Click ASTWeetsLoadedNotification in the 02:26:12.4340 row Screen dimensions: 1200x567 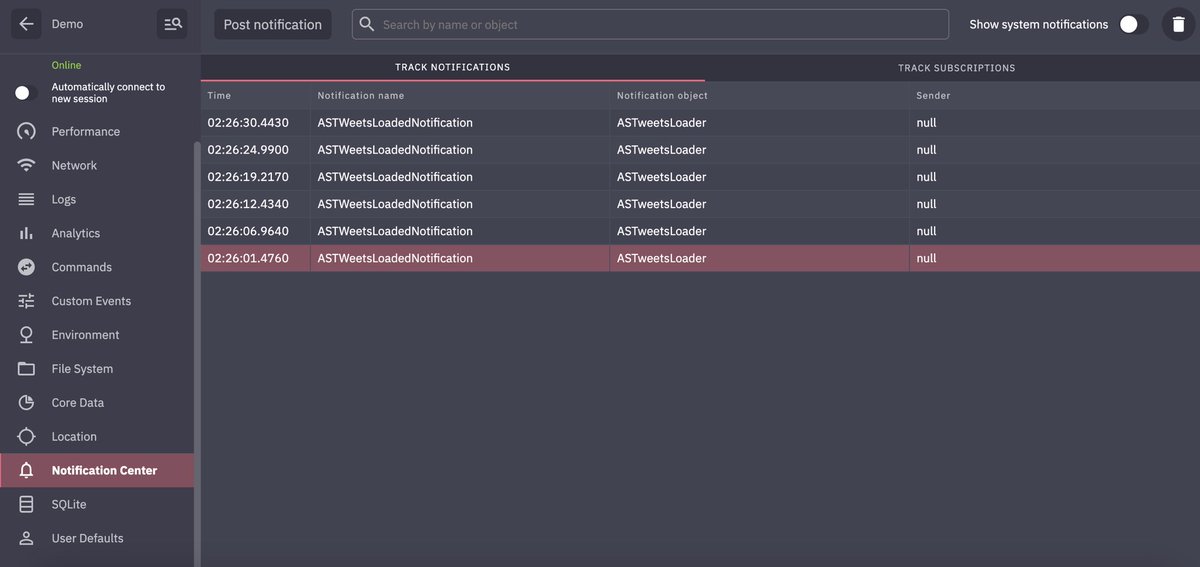395,204
